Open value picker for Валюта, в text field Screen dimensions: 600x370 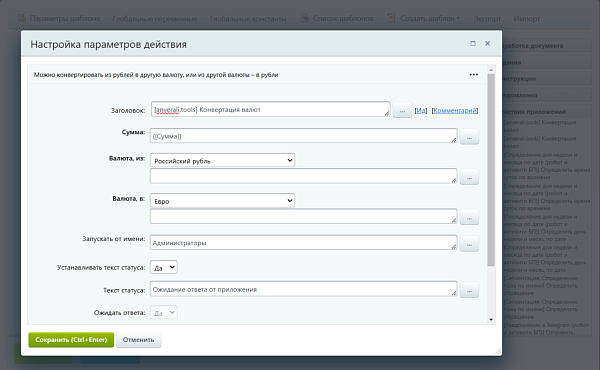pyautogui.click(x=469, y=217)
